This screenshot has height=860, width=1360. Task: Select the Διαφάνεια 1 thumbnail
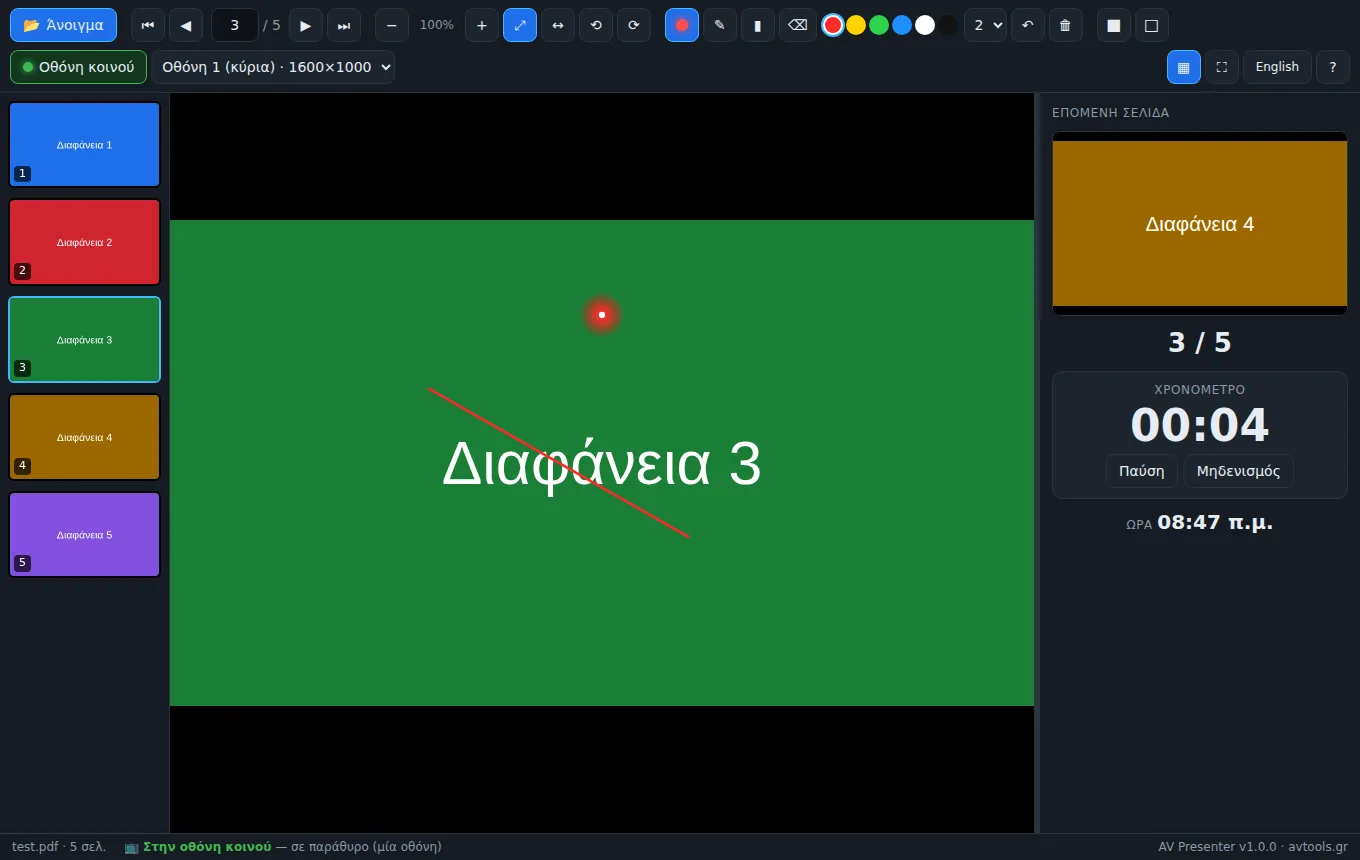85,145
